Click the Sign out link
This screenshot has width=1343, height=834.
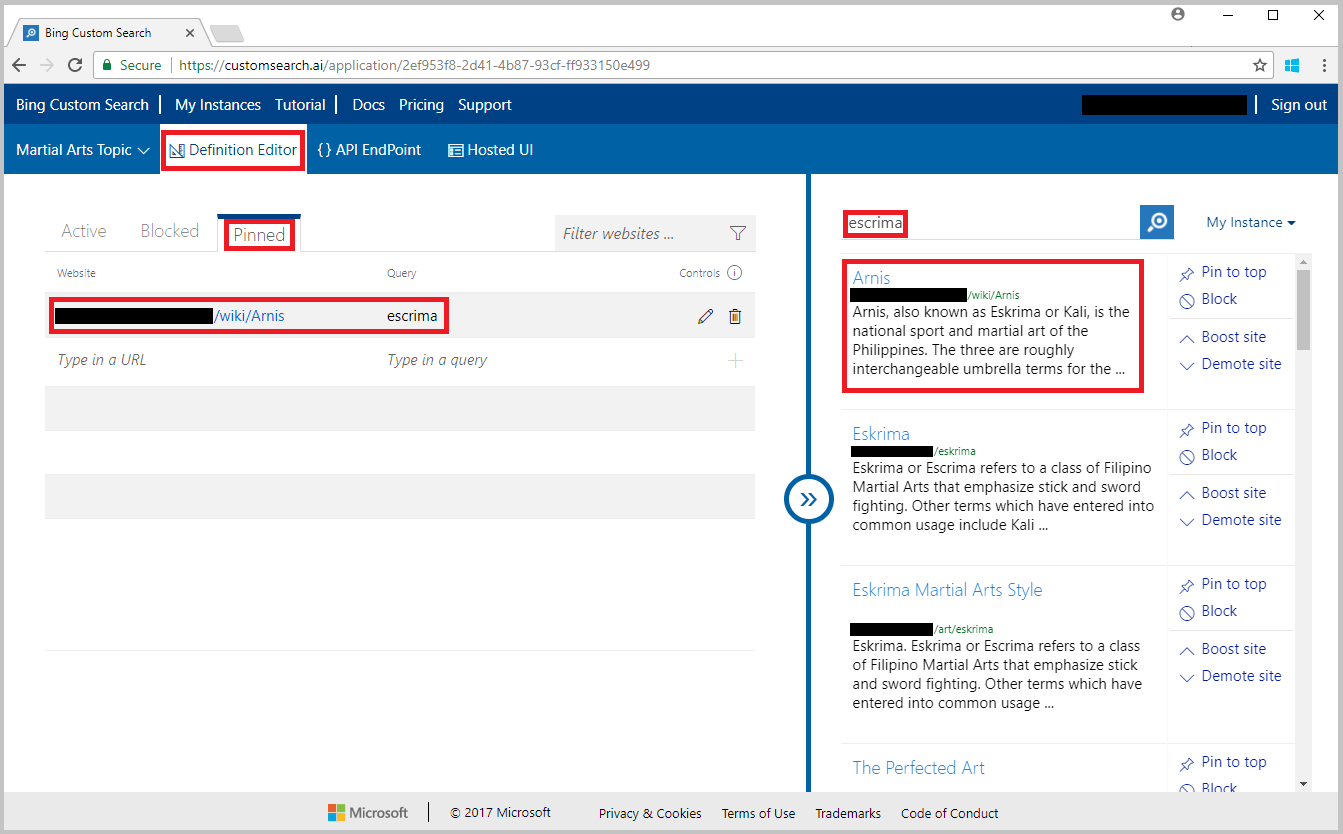(x=1298, y=104)
